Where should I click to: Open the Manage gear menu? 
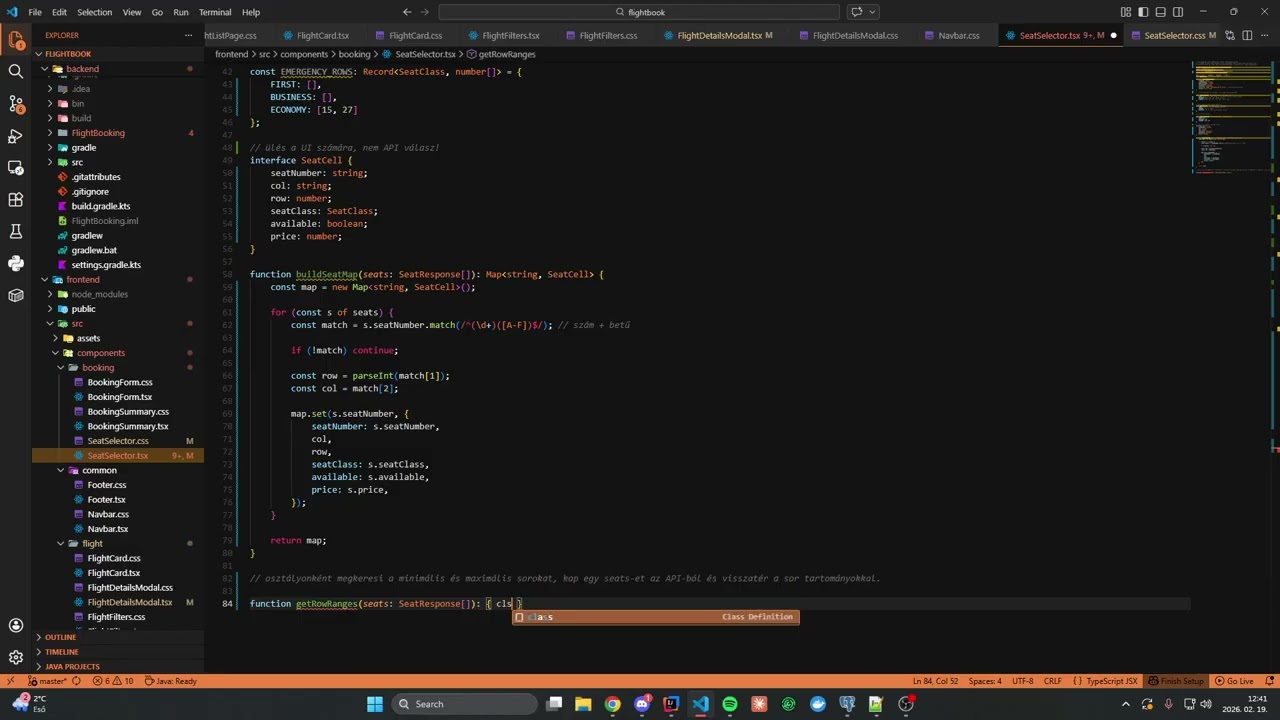16,657
